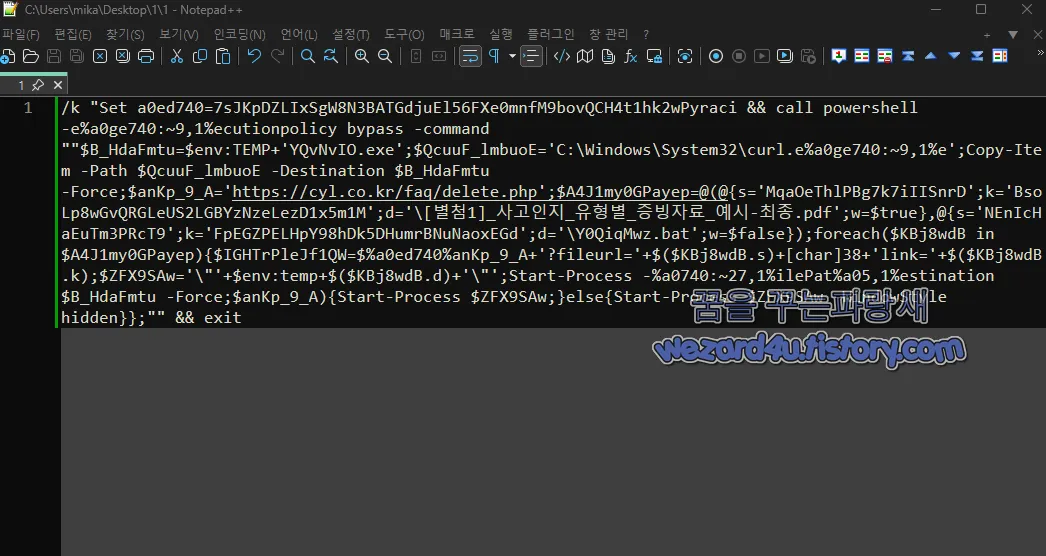The image size is (1046, 556).
Task: Close the tab named 1
Action: (x=58, y=85)
